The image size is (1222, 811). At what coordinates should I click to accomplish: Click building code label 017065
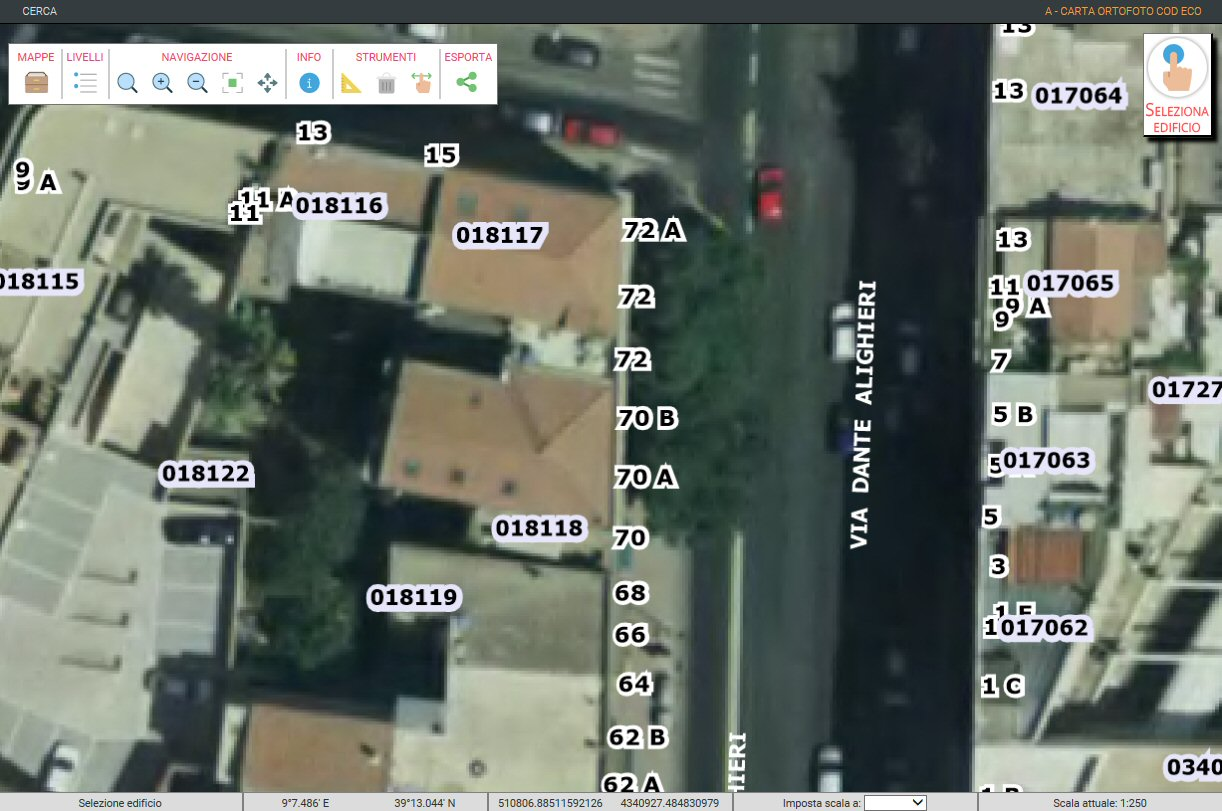(x=1070, y=283)
